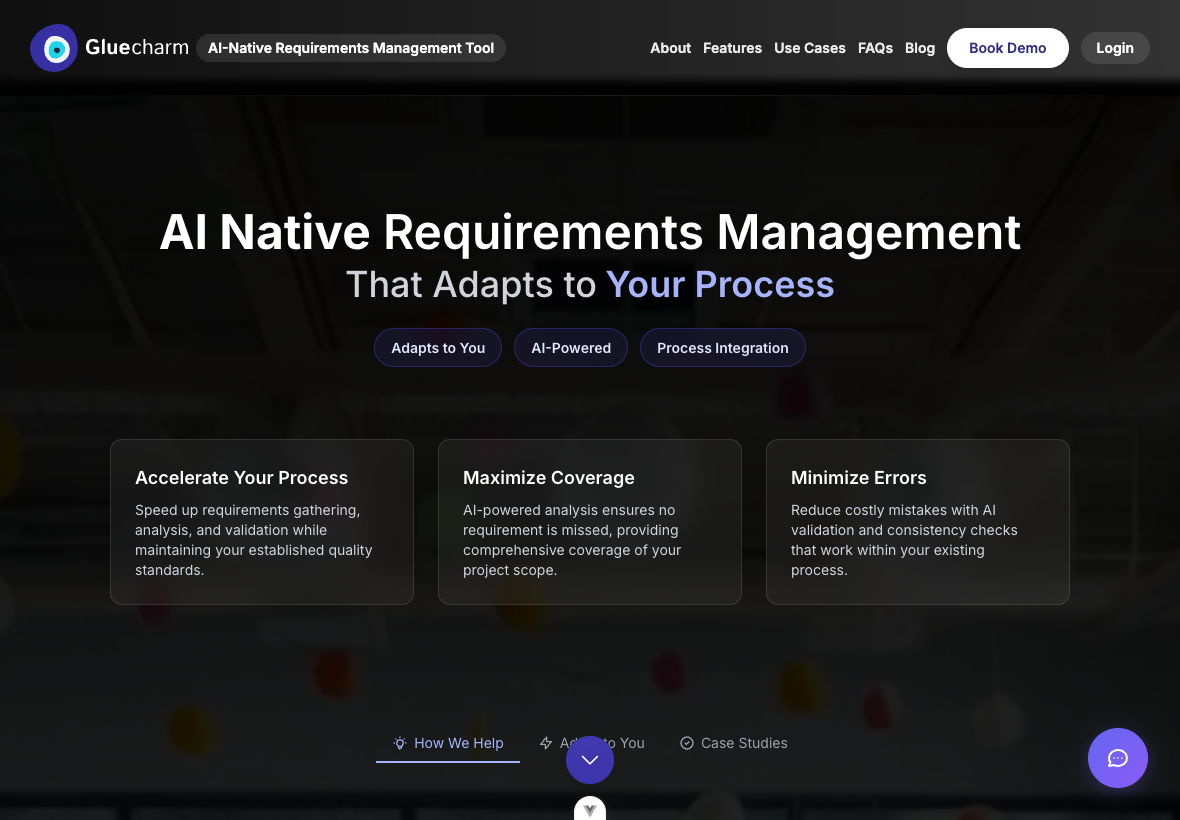1180x820 pixels.
Task: Click the lightbulb icon beside How We Help
Action: (400, 743)
